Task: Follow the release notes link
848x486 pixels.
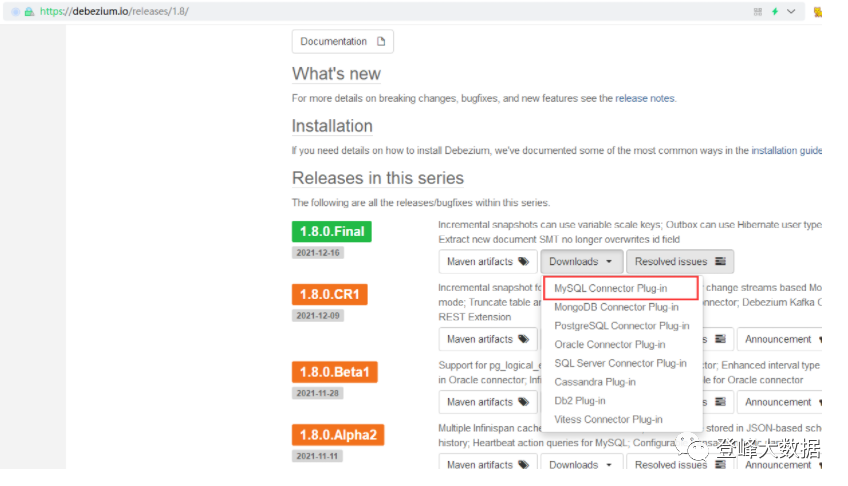Action: pyautogui.click(x=645, y=98)
